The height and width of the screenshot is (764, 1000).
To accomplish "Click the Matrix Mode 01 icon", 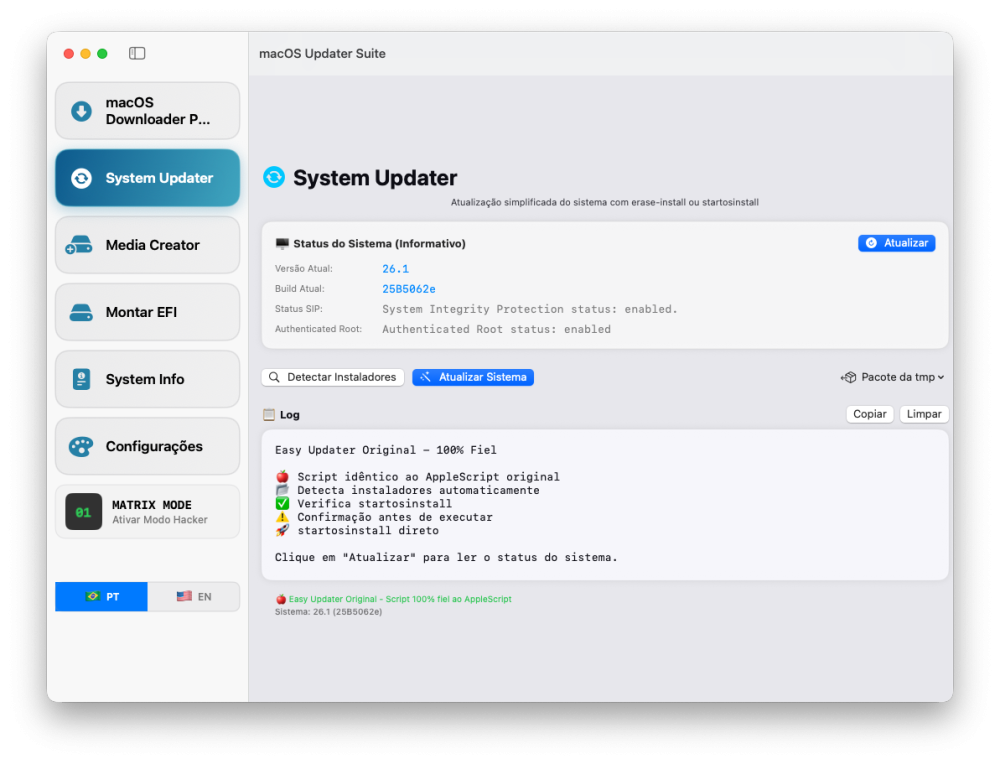I will [84, 512].
